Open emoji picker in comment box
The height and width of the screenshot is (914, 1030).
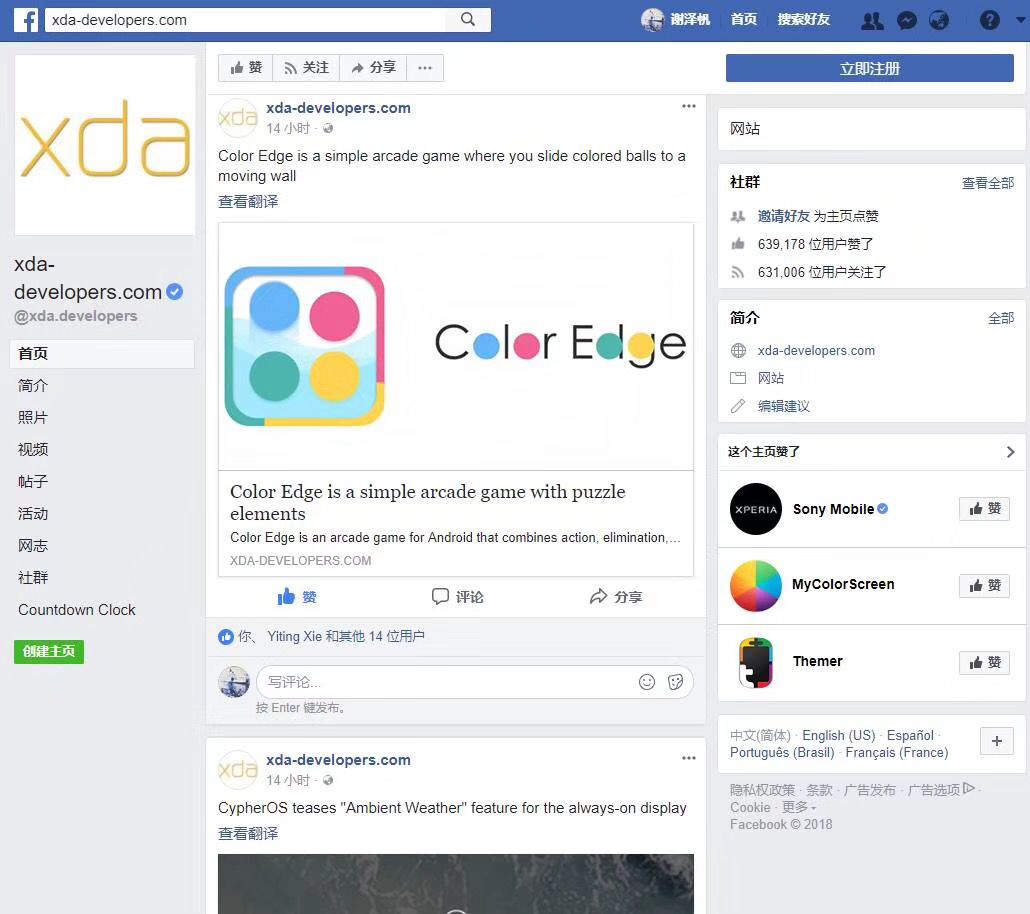point(646,682)
